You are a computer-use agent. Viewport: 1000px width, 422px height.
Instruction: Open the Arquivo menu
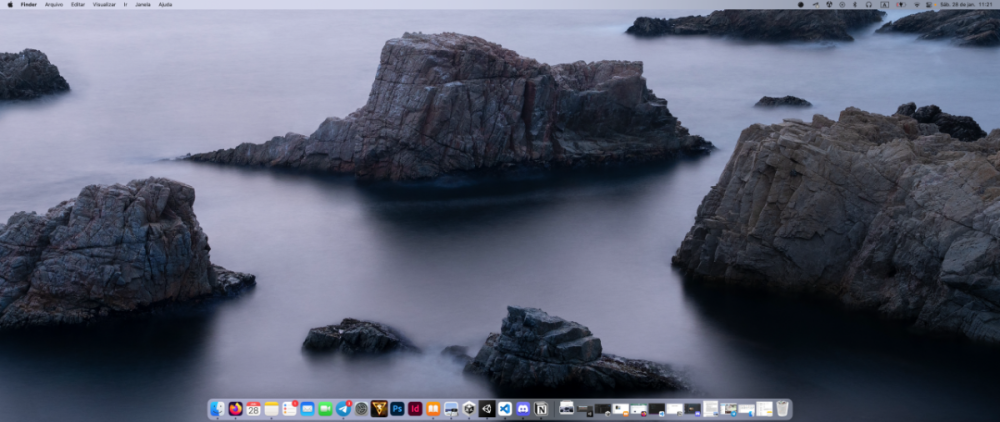pos(54,4)
